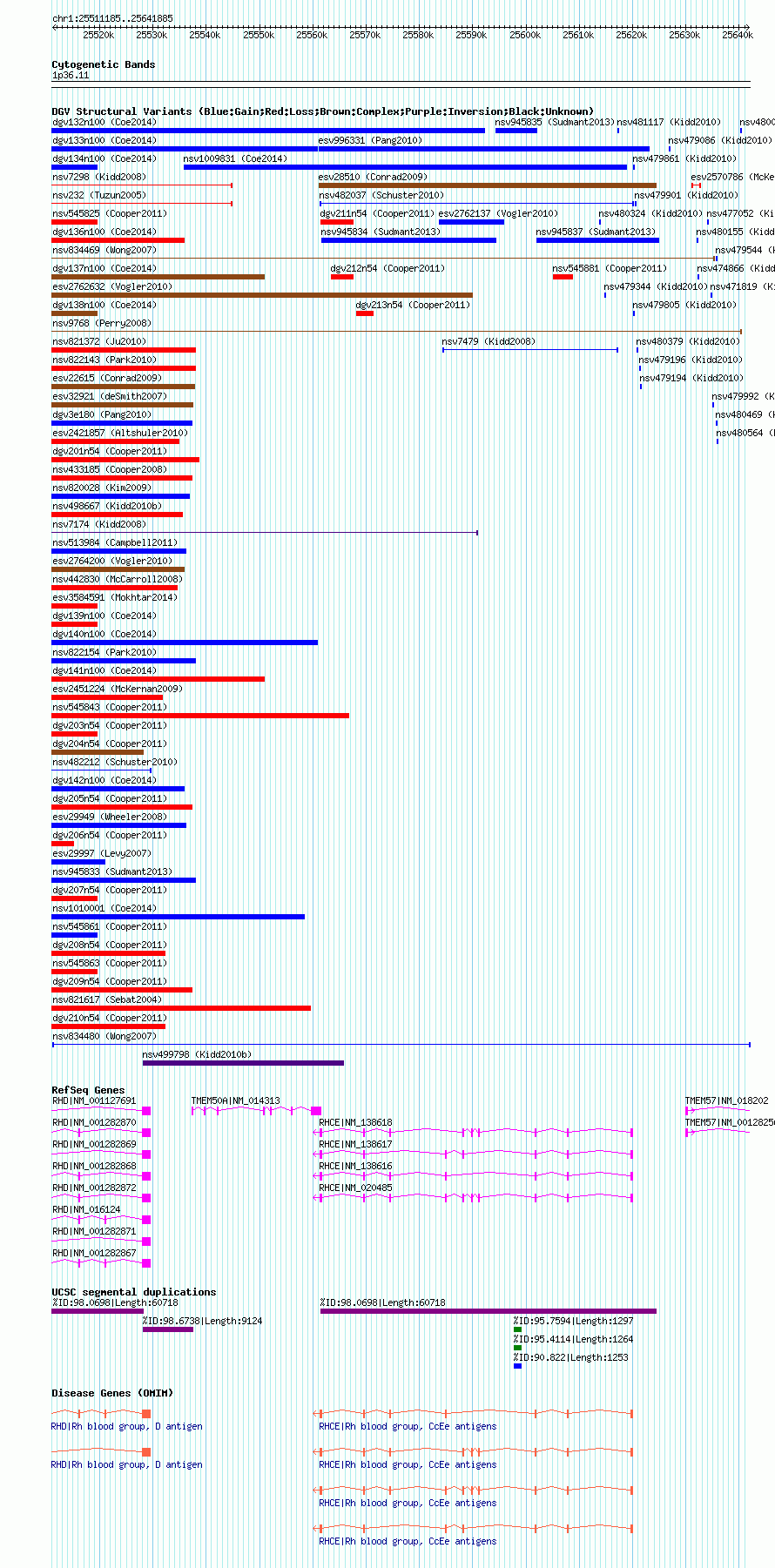Click nsv1009831 (Coe2014) gain variant label

click(235, 158)
